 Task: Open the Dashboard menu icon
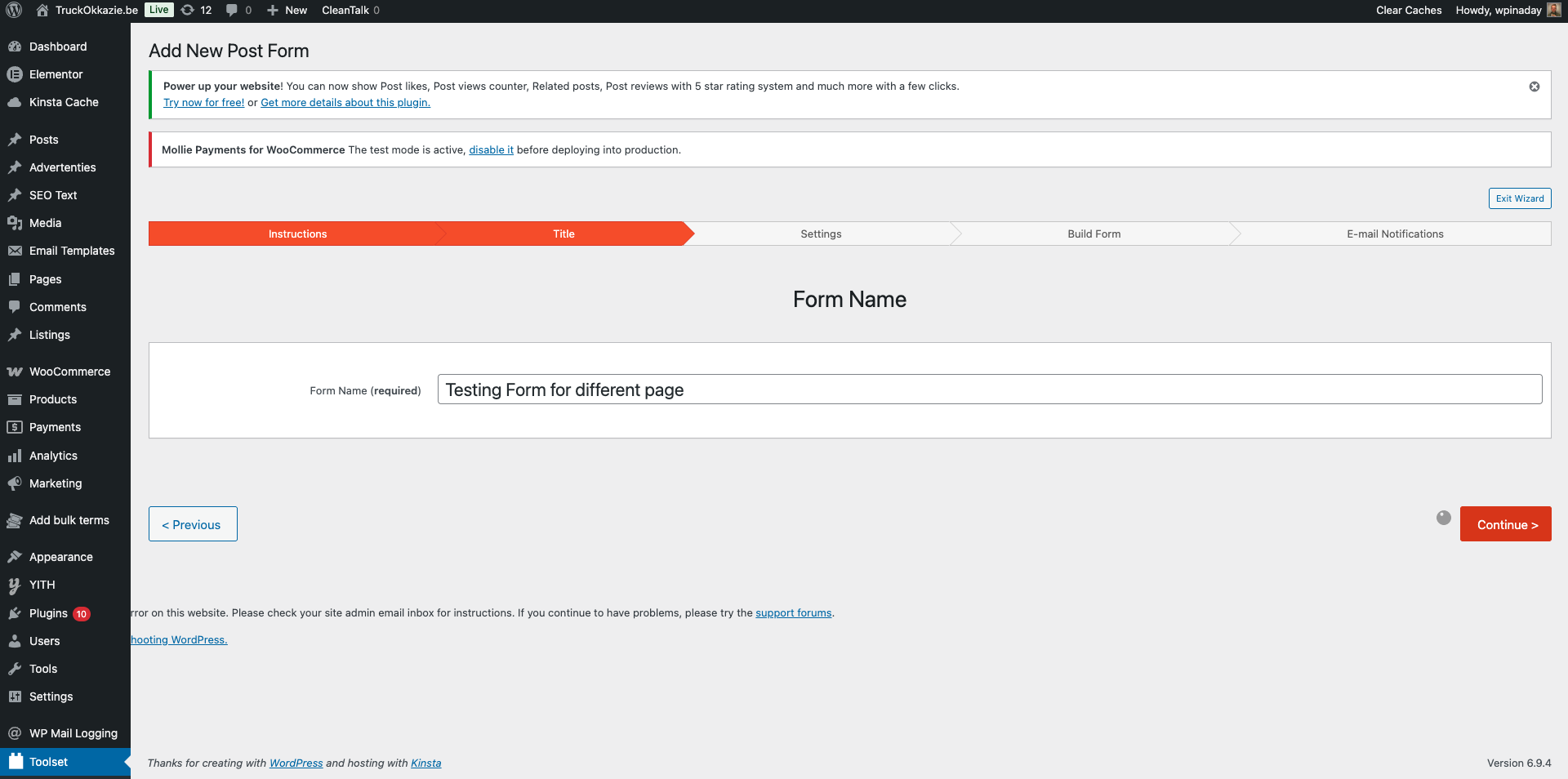(15, 47)
